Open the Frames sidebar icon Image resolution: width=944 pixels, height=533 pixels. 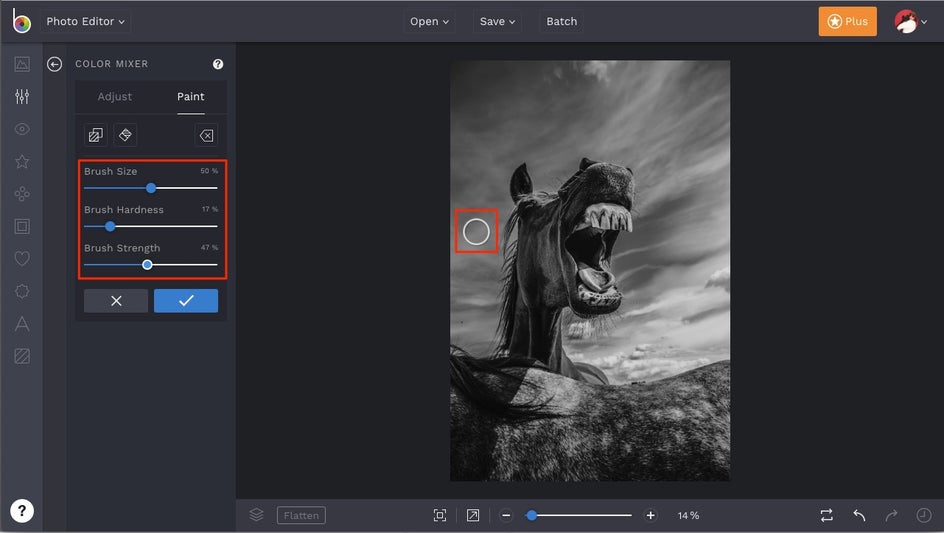[22, 226]
